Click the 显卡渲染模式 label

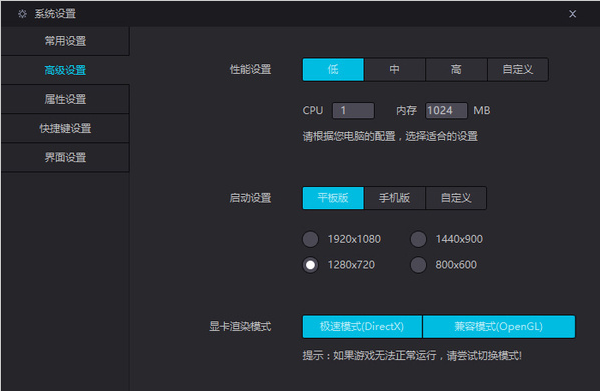(240, 327)
